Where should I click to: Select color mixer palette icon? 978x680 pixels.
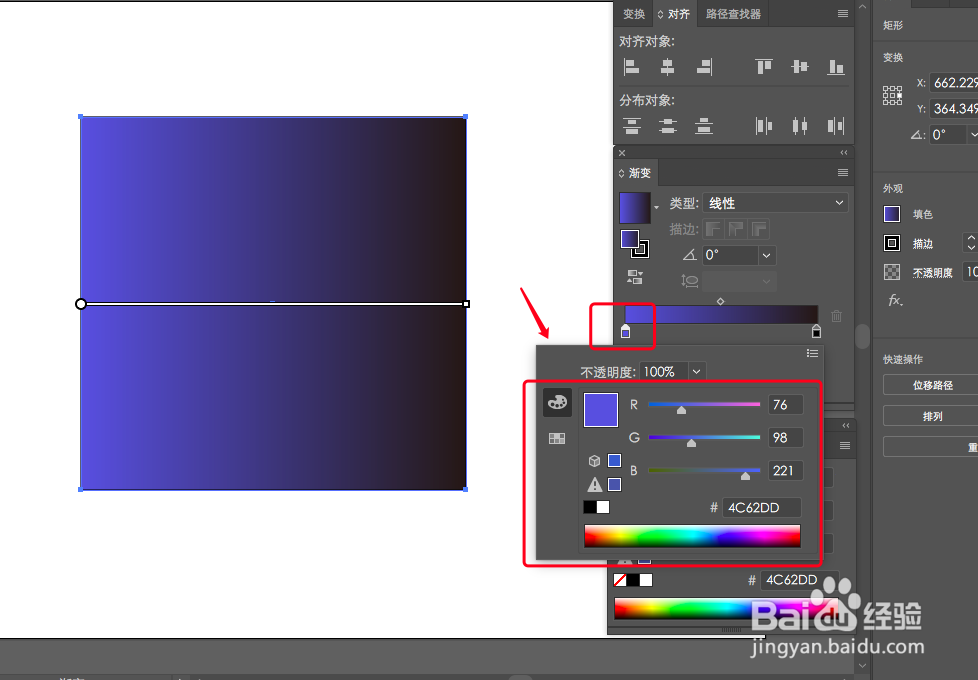(x=557, y=402)
